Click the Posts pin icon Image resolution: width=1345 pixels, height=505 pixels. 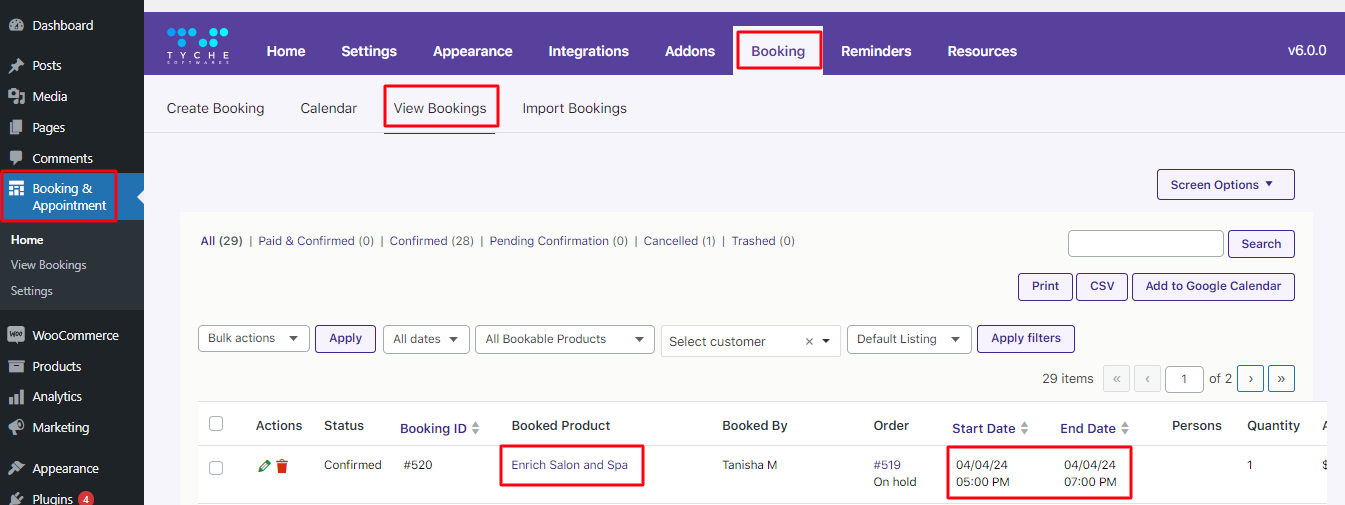(x=16, y=65)
